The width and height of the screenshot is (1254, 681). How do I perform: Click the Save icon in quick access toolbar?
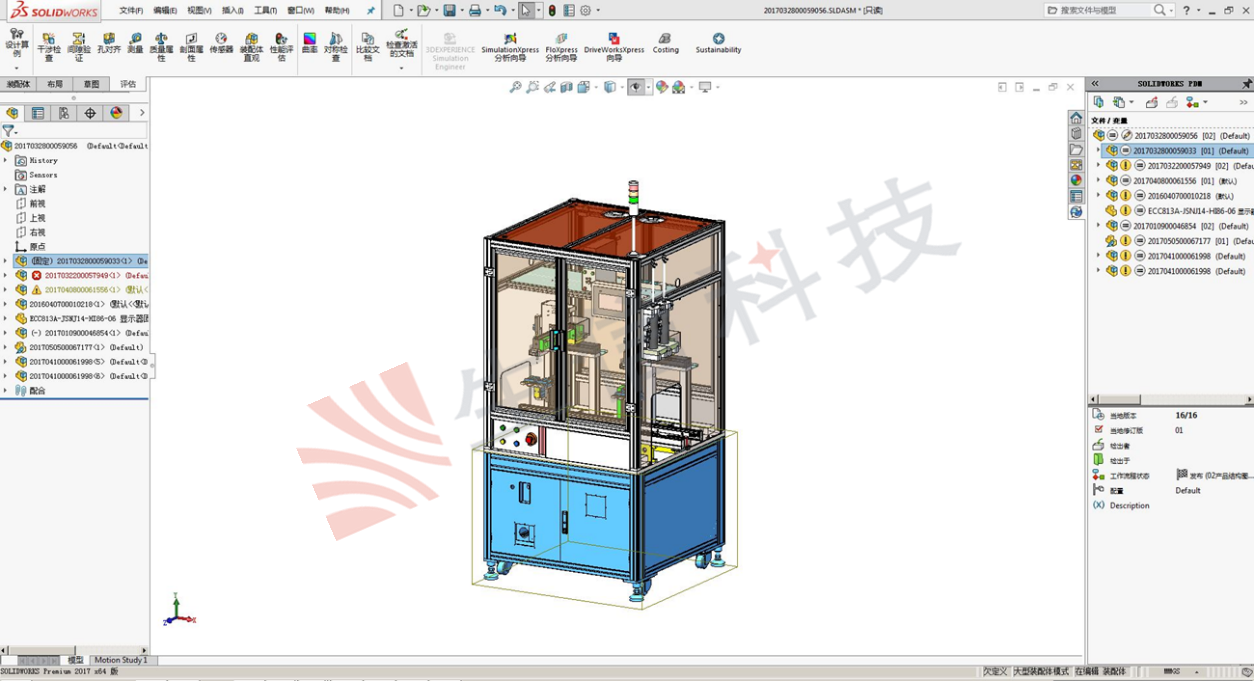tap(450, 10)
